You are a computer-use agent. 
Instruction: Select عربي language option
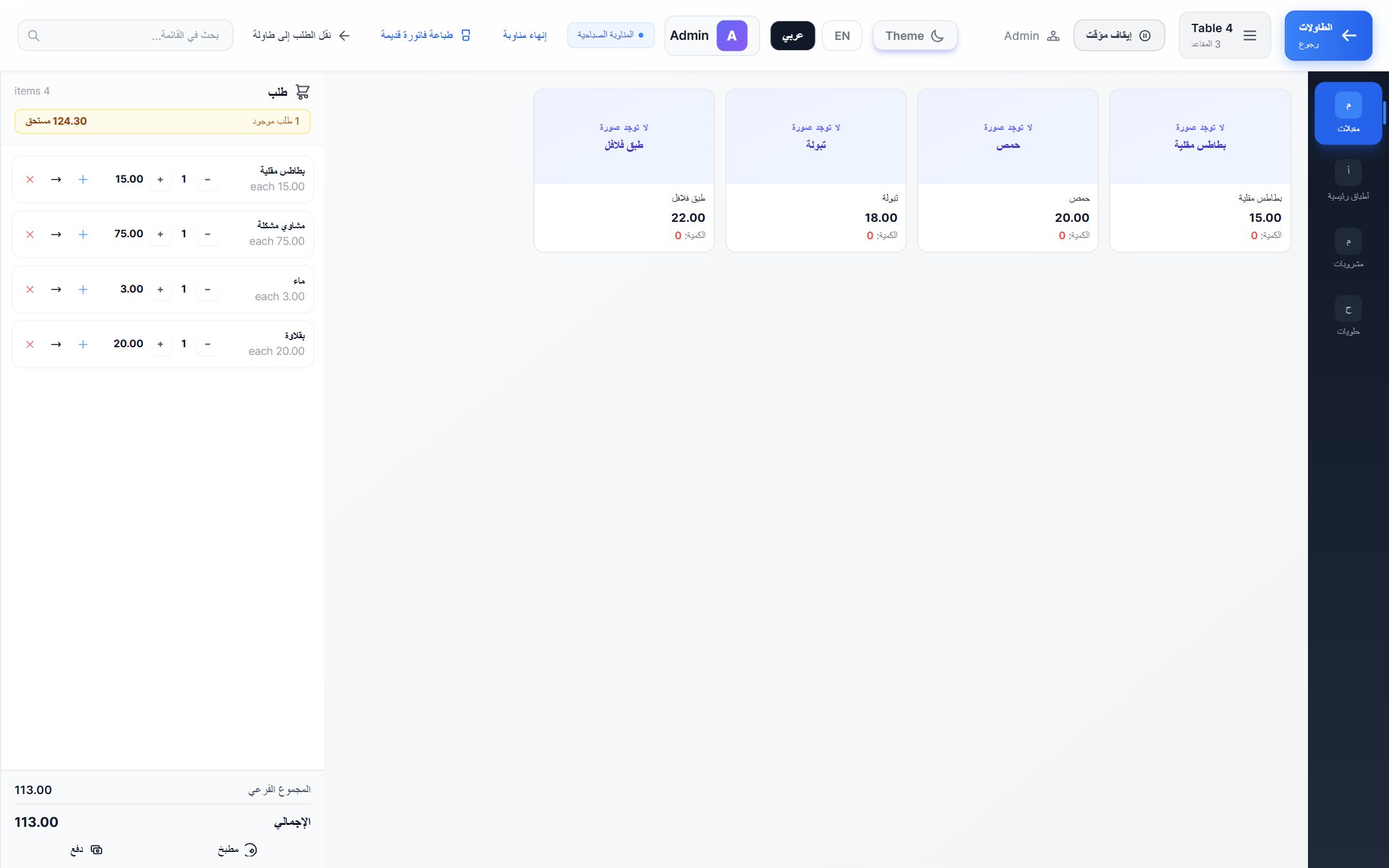click(x=792, y=35)
